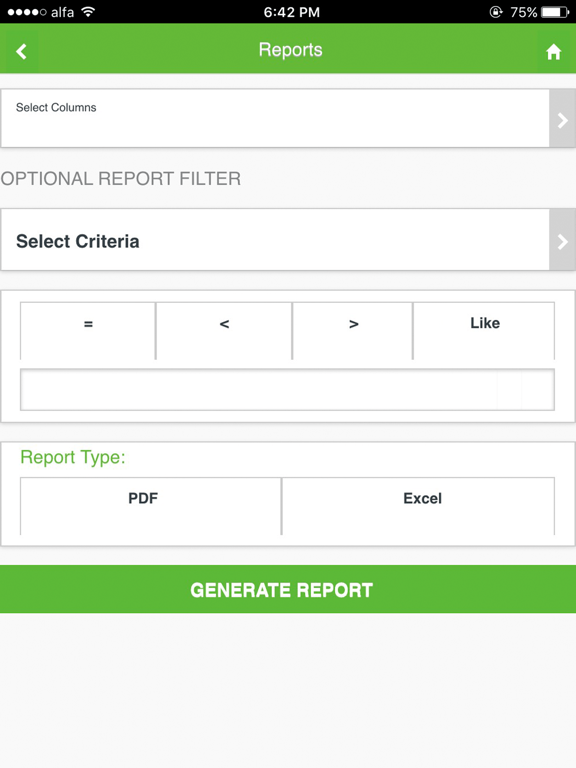Image resolution: width=576 pixels, height=768 pixels.
Task: Select the Like operator
Action: [484, 331]
